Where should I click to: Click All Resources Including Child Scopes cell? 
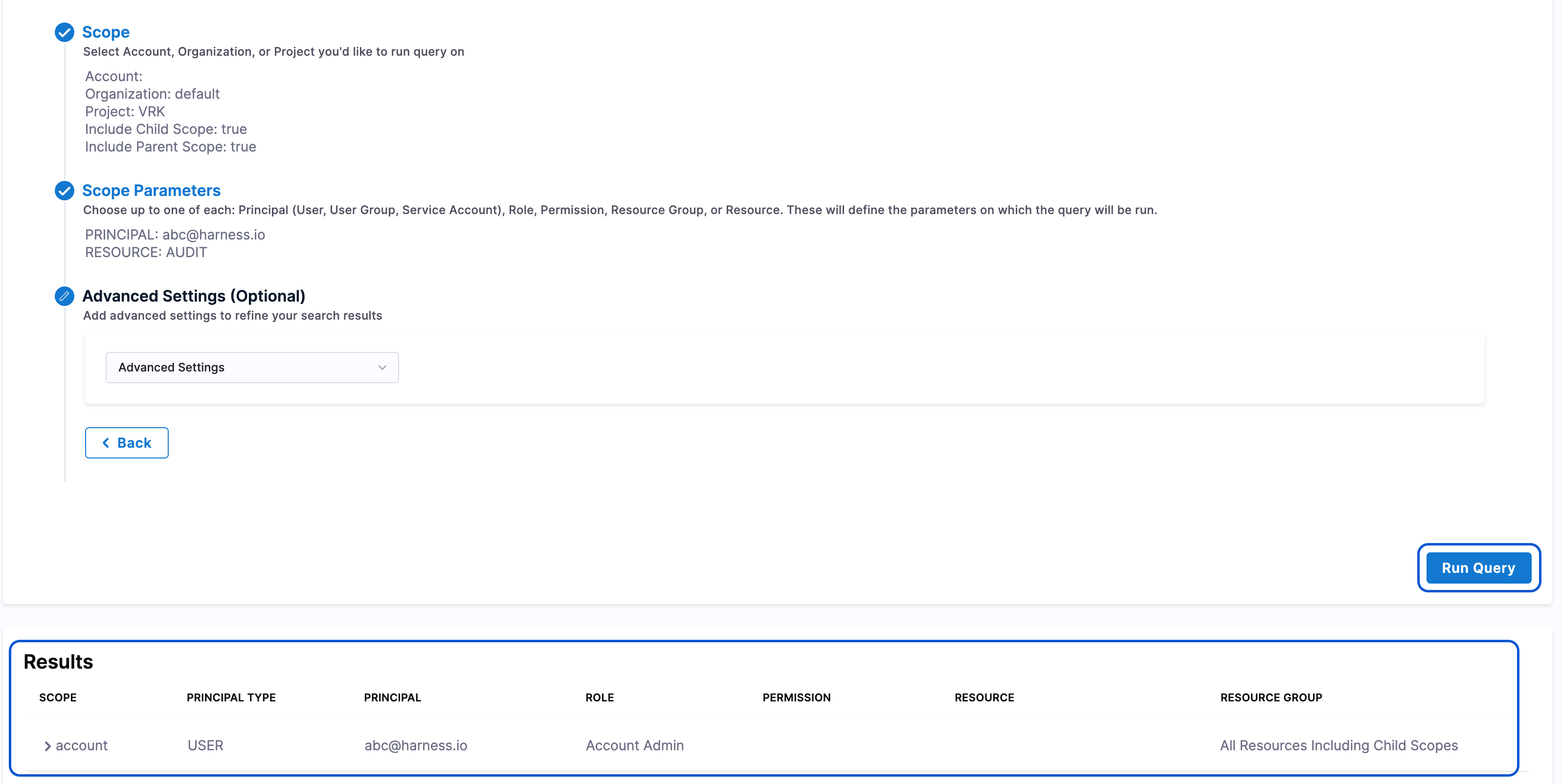(1338, 745)
